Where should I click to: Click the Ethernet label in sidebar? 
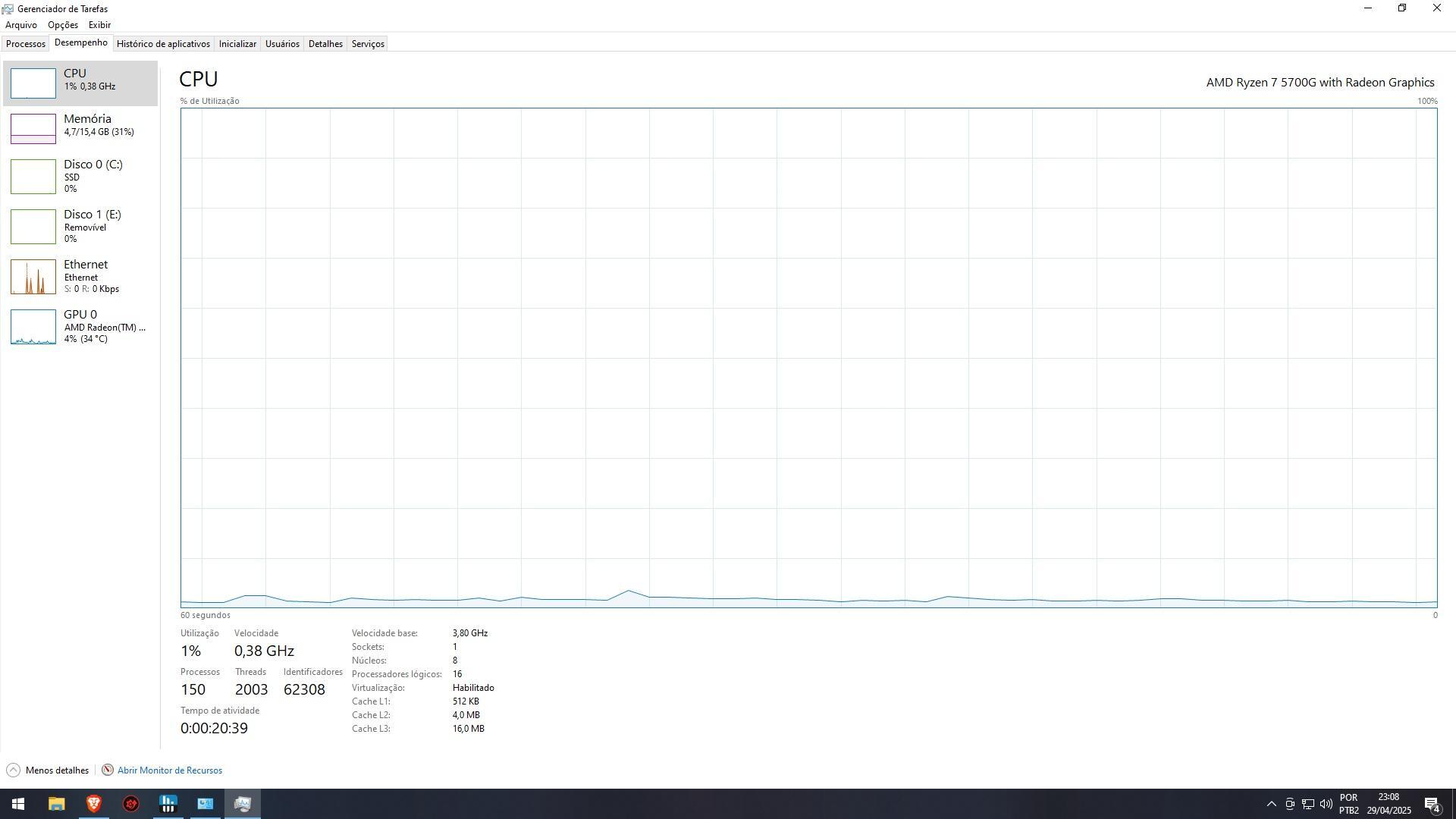tap(86, 265)
